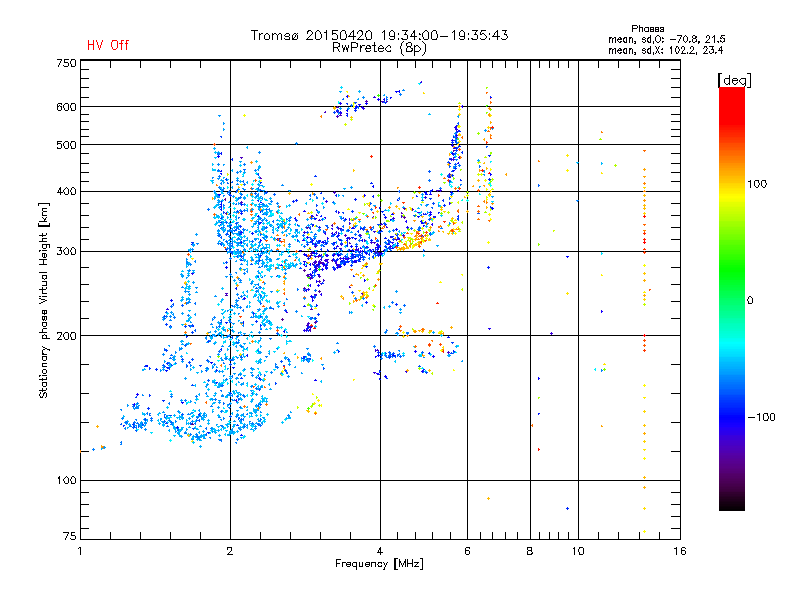Click the colorbar '0' tick label
Viewport: 800px width, 600px height.
click(750, 300)
